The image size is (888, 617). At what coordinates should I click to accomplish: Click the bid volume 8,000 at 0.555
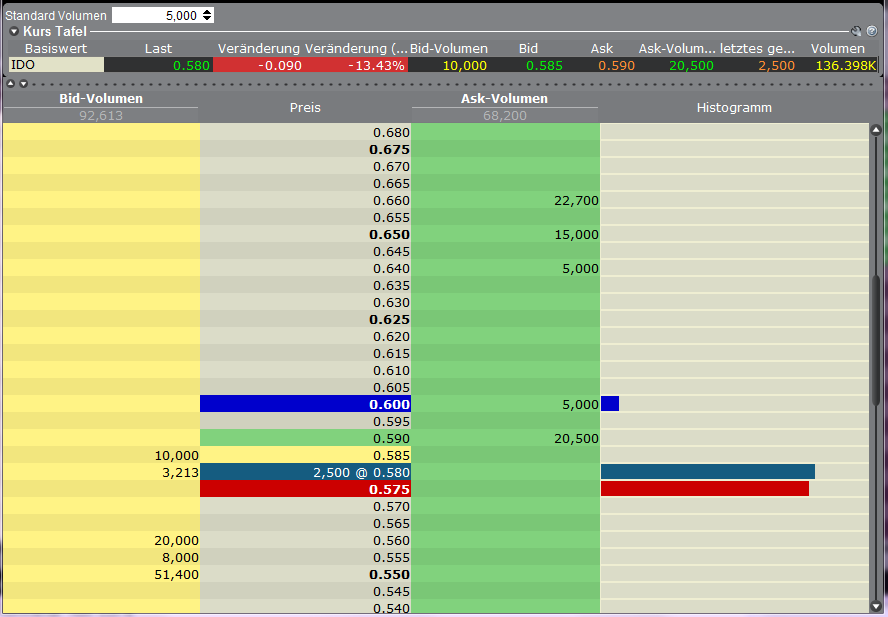[180, 558]
